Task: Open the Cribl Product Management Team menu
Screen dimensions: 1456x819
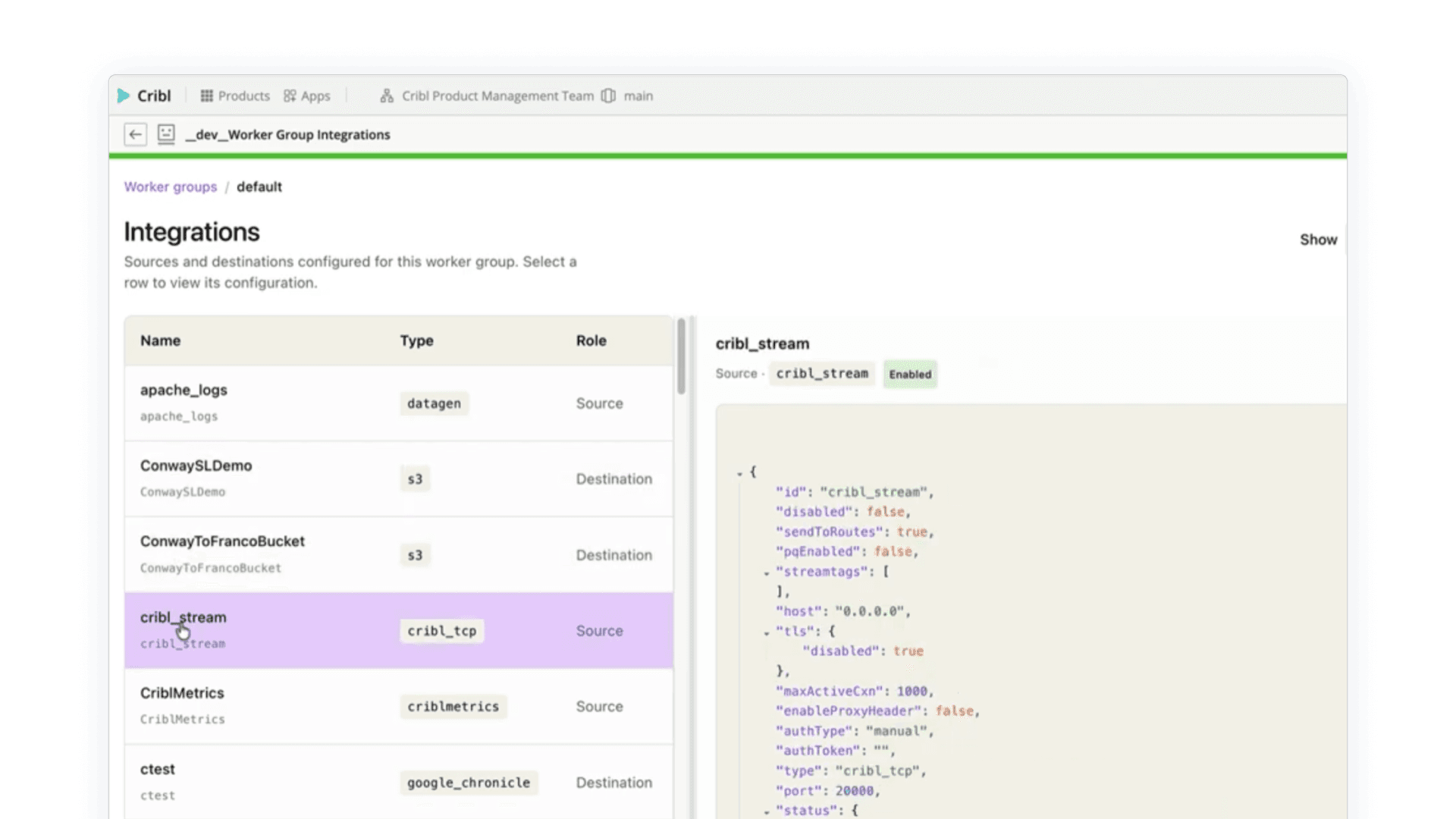Action: point(497,96)
